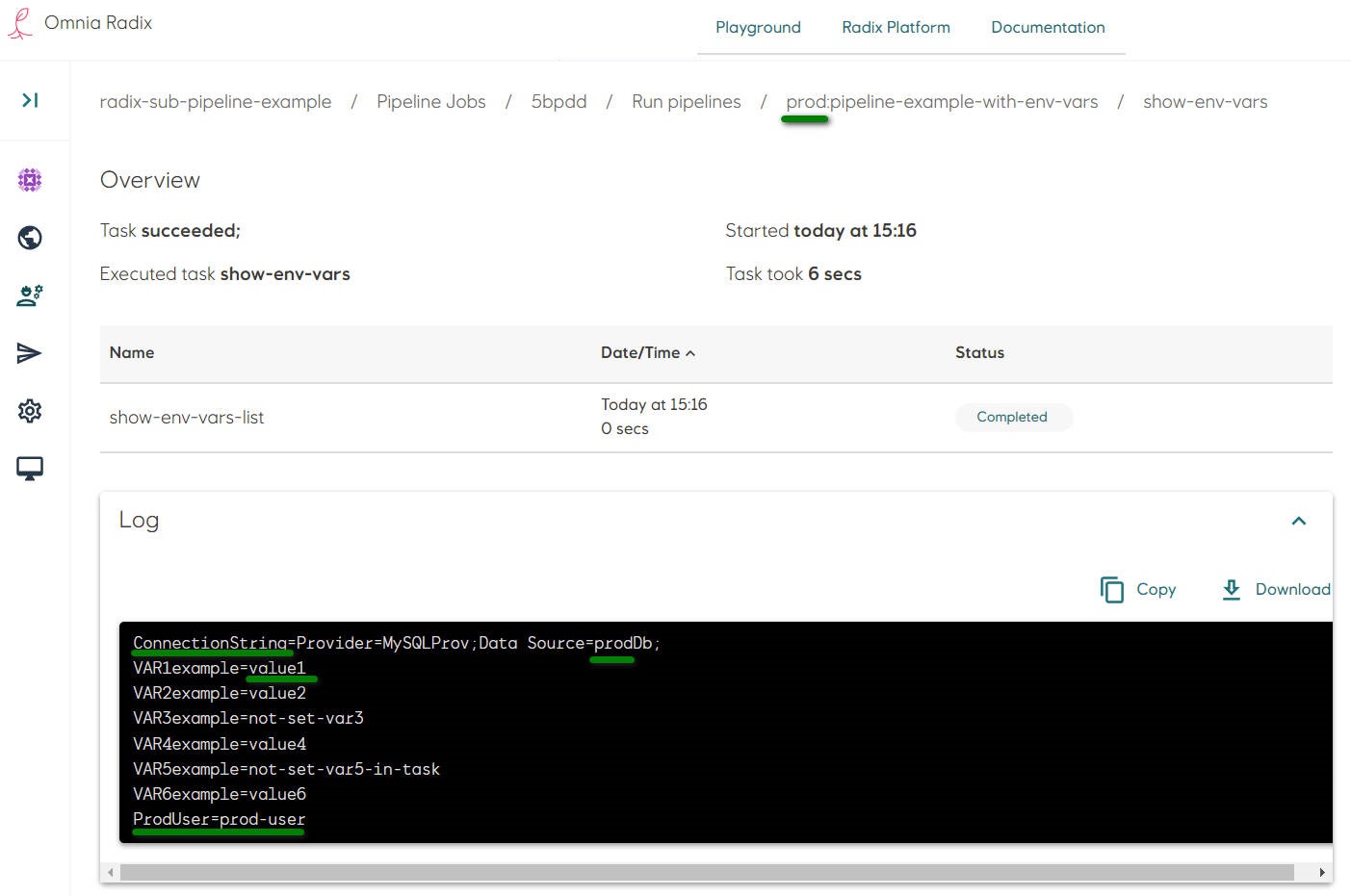Switch to the Playground section
The width and height of the screenshot is (1351, 896).
pyautogui.click(x=758, y=27)
